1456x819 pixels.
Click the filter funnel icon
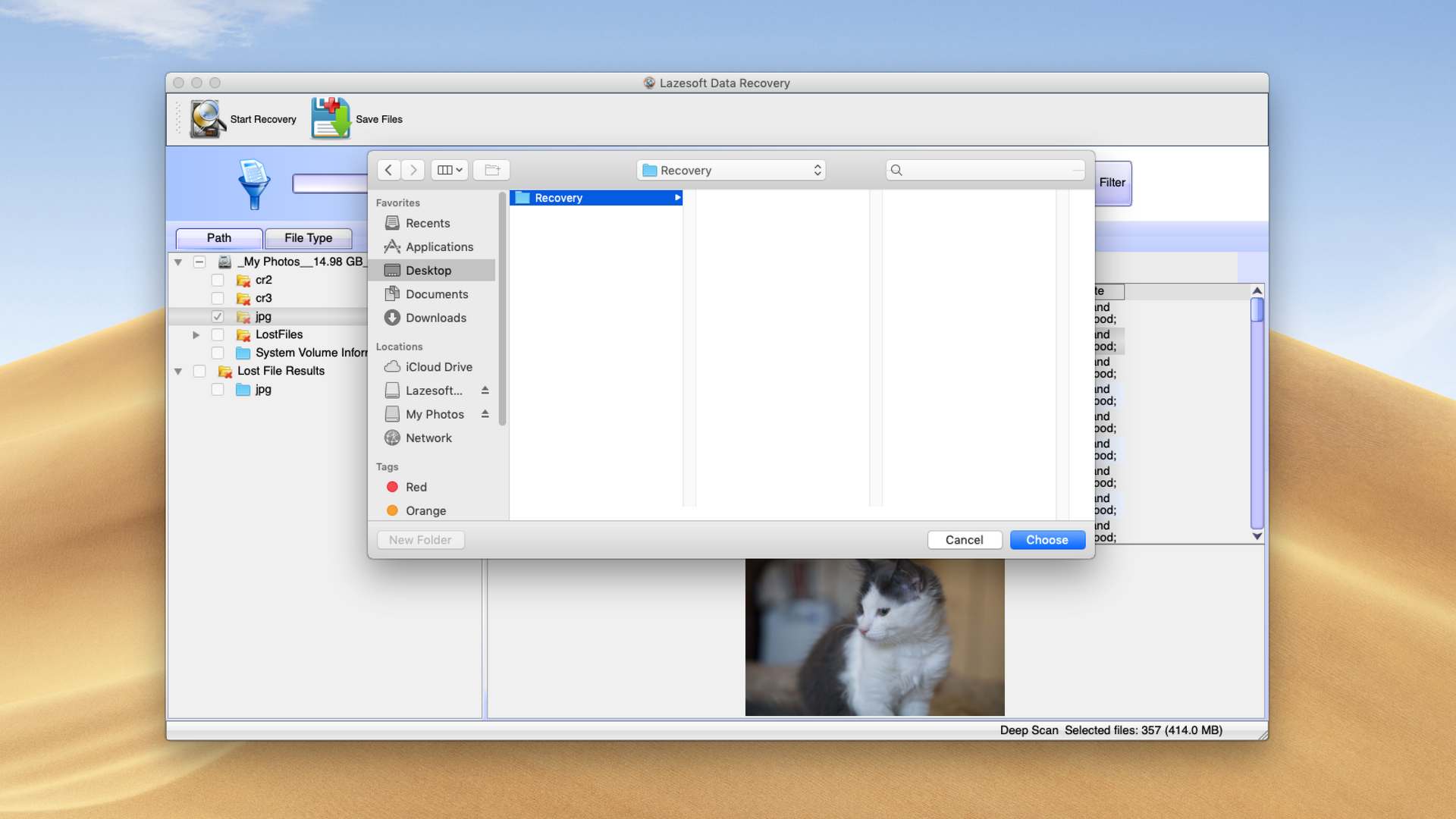[254, 184]
